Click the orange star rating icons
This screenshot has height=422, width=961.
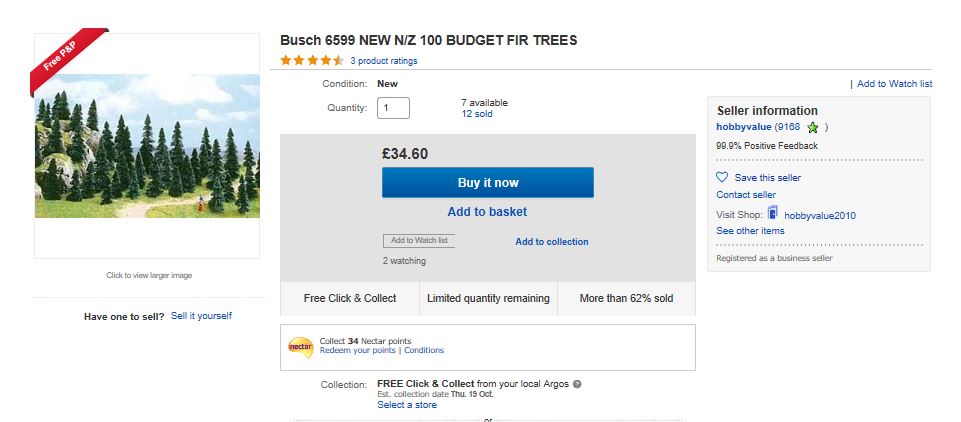coord(312,61)
